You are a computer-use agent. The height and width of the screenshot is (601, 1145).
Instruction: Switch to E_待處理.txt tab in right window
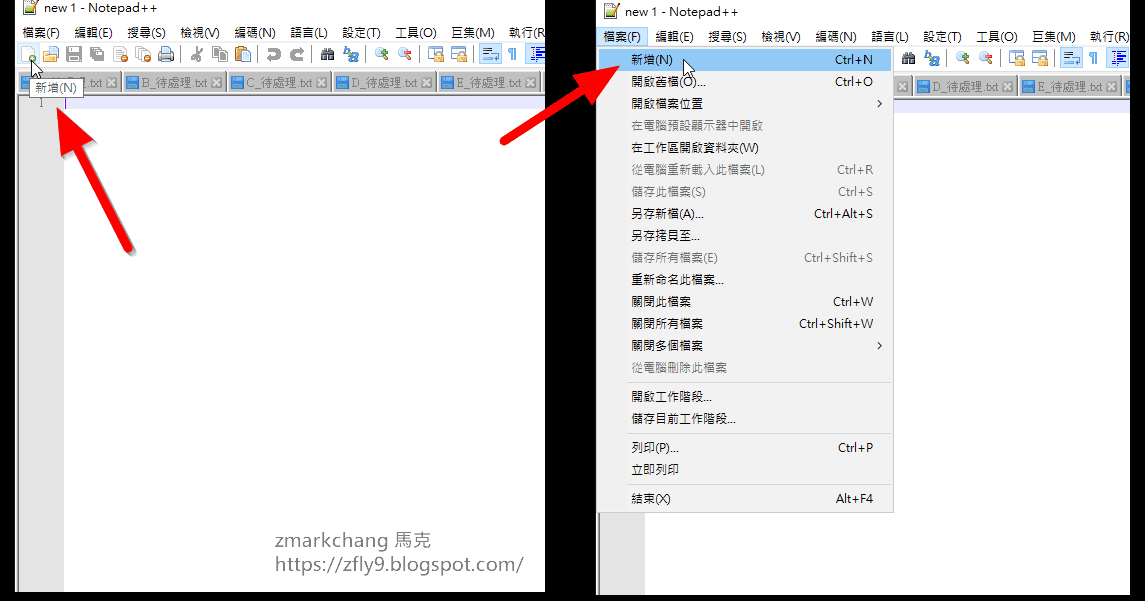(x=1070, y=87)
